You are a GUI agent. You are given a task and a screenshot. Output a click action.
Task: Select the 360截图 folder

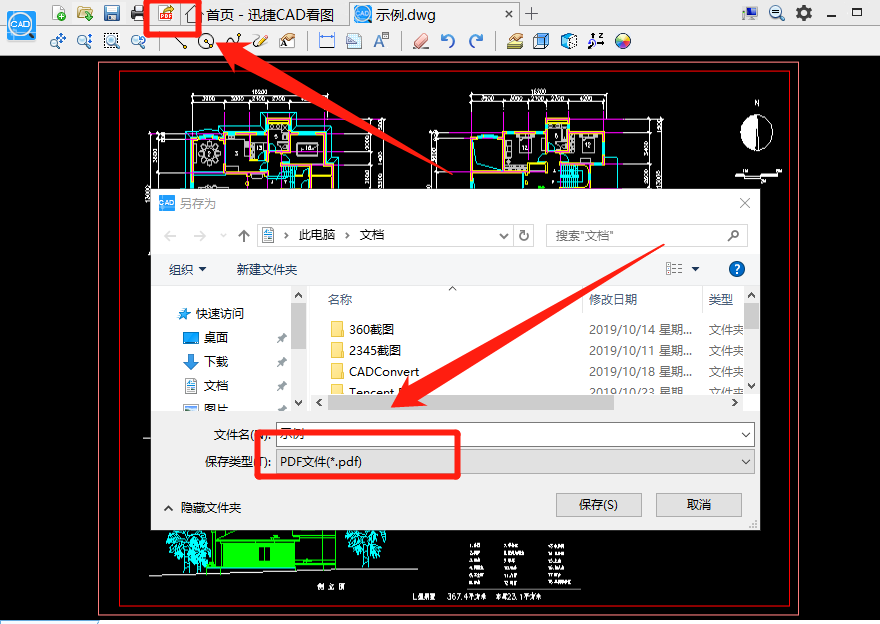coord(363,329)
